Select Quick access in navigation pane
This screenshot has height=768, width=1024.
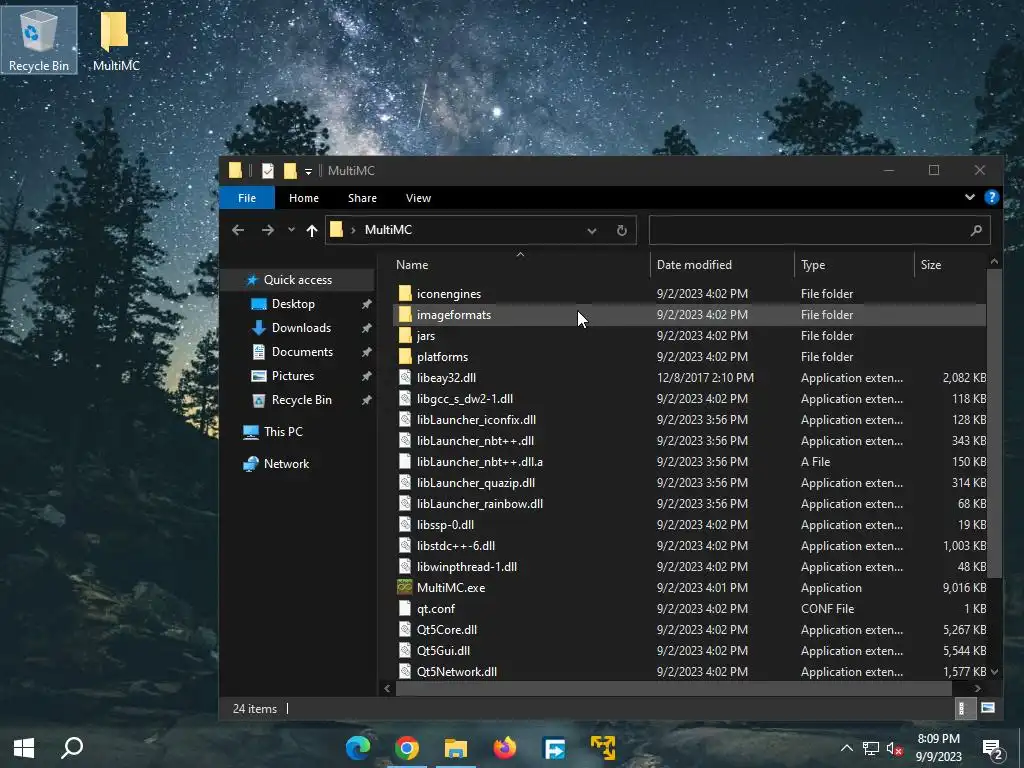pyautogui.click(x=298, y=280)
